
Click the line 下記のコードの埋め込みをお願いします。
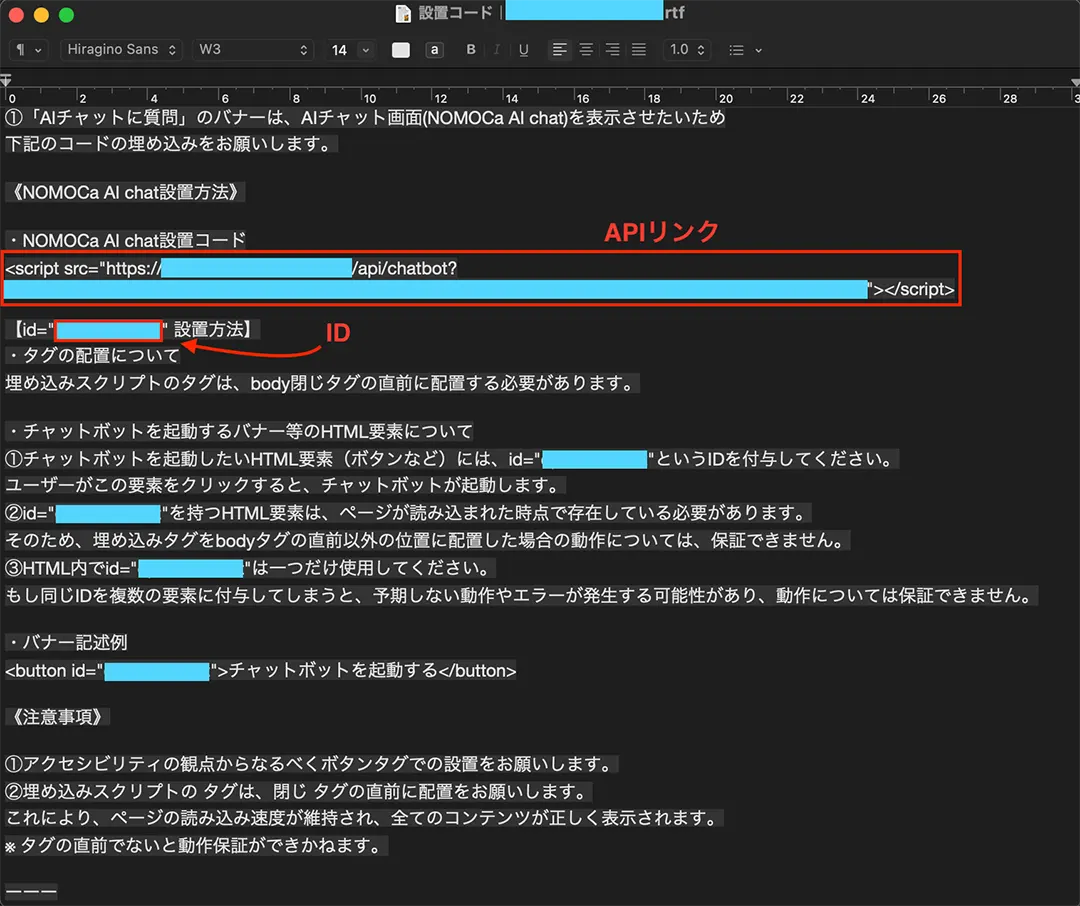(x=171, y=144)
